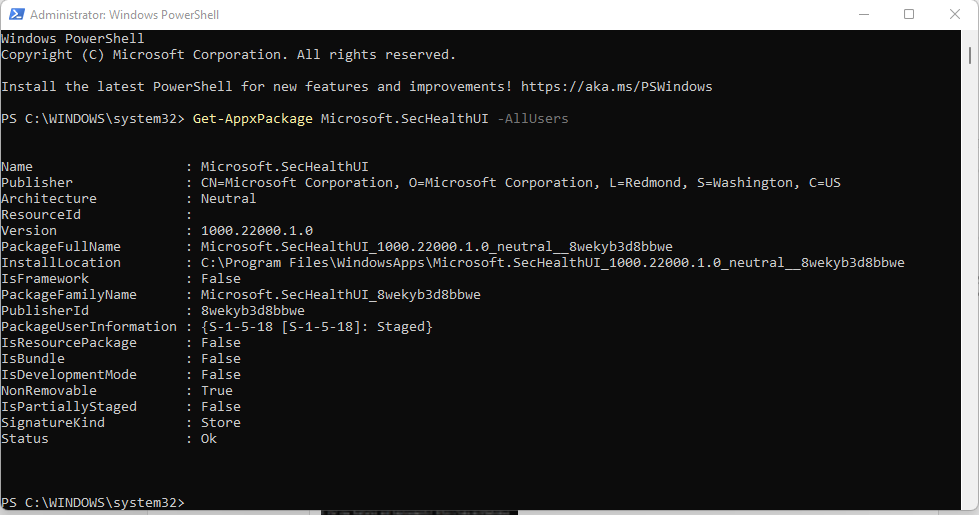Click the bottom PS C:\WINDOWS\system32 prompt
This screenshot has width=979, height=515.
tap(92, 503)
